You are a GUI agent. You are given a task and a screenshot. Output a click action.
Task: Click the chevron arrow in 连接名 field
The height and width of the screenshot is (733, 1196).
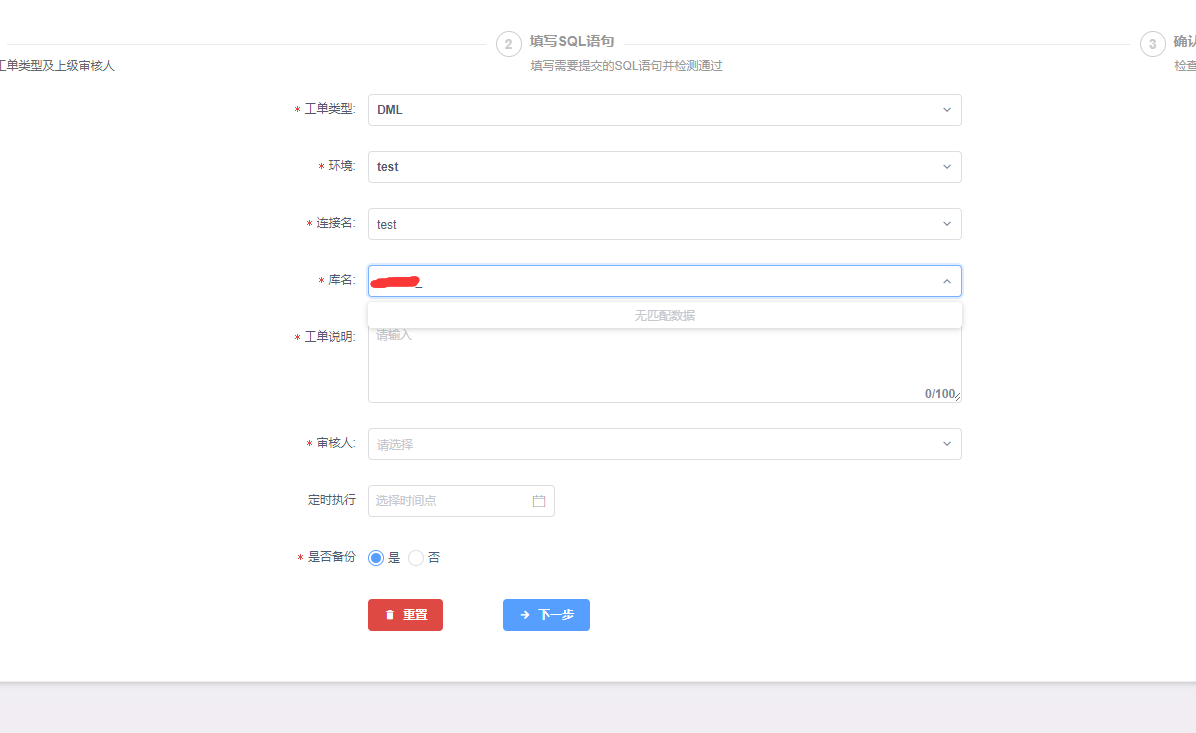(947, 224)
